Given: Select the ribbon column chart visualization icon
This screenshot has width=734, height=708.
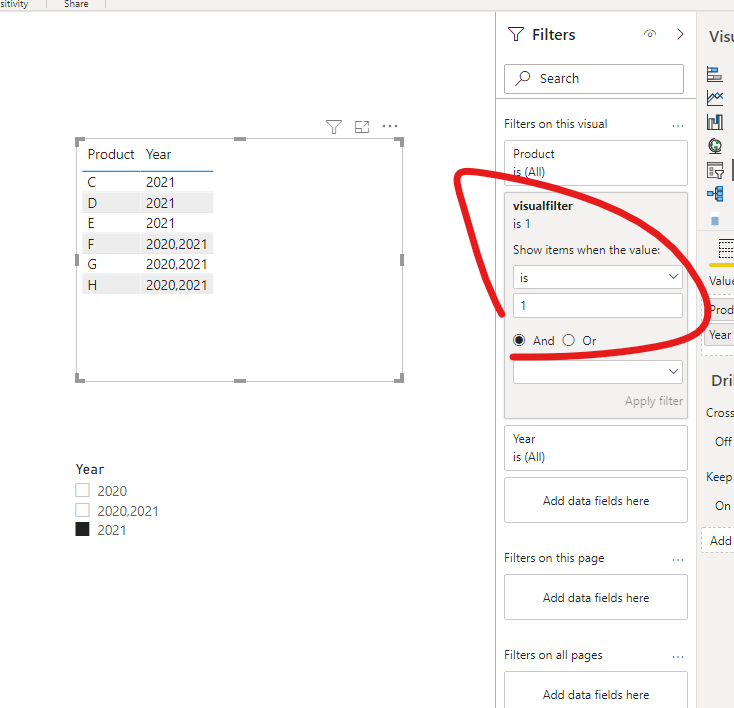Looking at the screenshot, I should pyautogui.click(x=715, y=122).
